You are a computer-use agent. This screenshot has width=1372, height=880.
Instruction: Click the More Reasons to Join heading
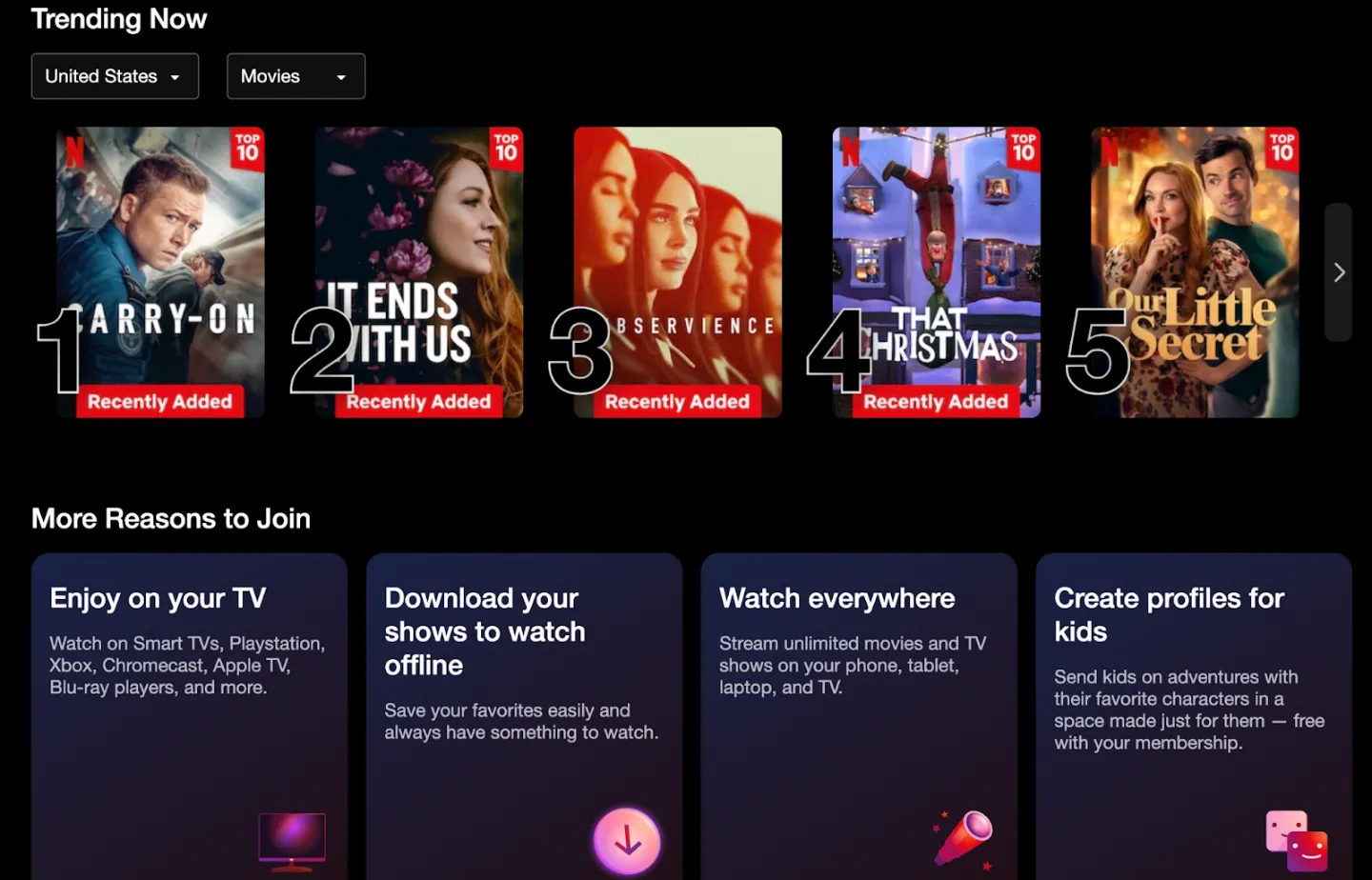[171, 518]
